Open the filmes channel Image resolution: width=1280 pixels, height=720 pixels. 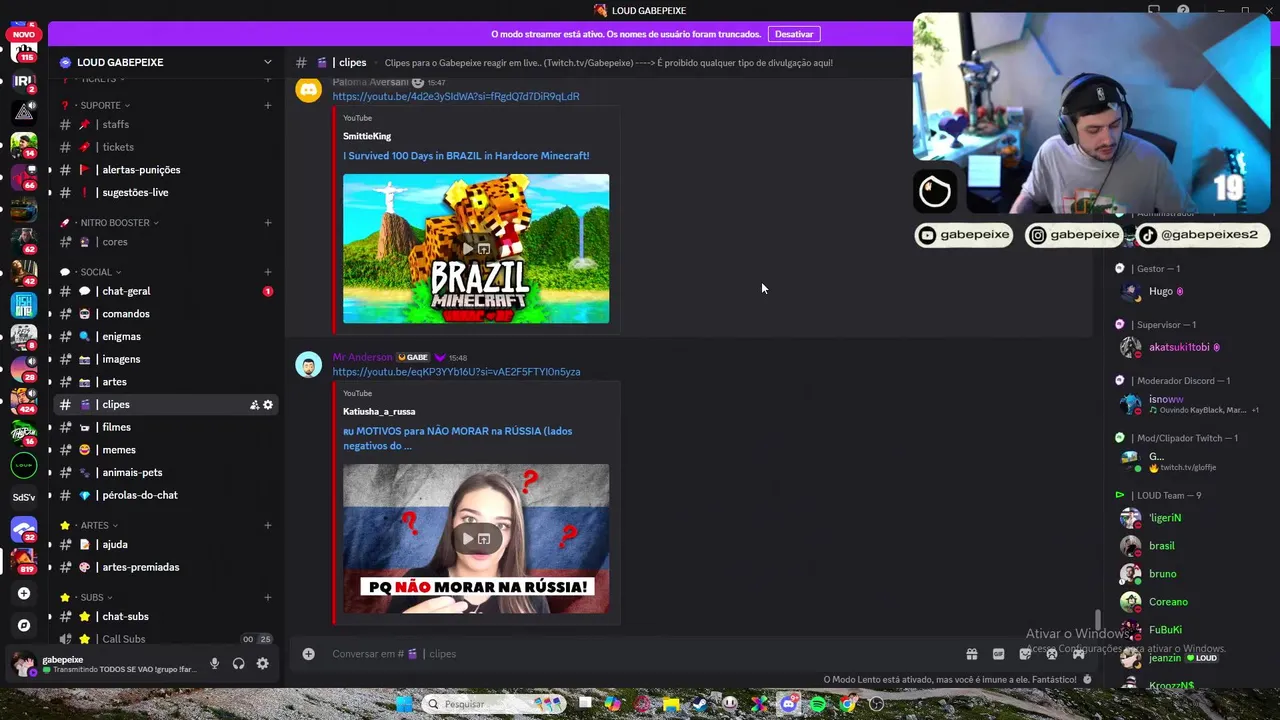(x=166, y=427)
